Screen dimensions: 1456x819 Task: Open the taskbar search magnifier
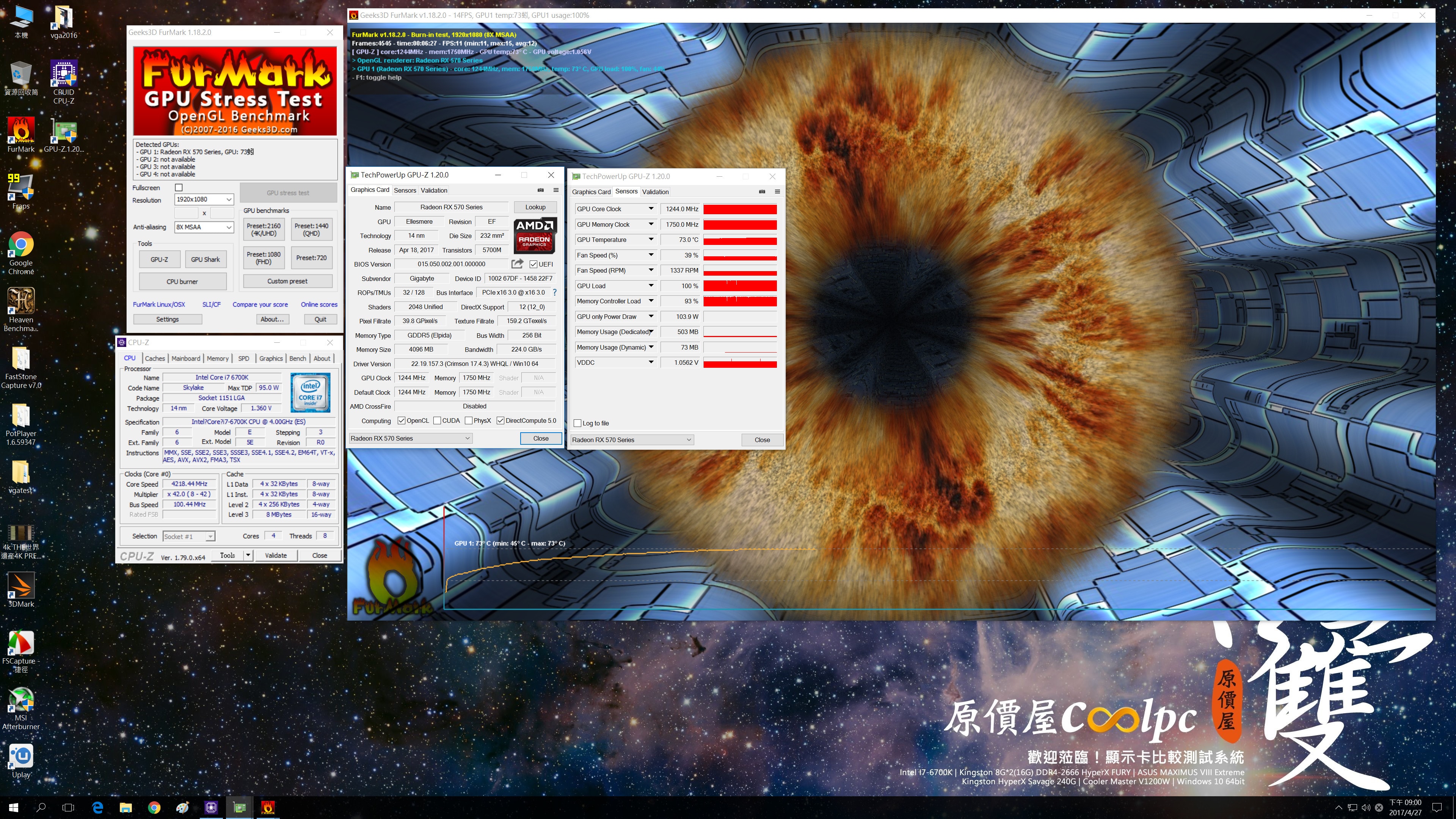[x=41, y=808]
